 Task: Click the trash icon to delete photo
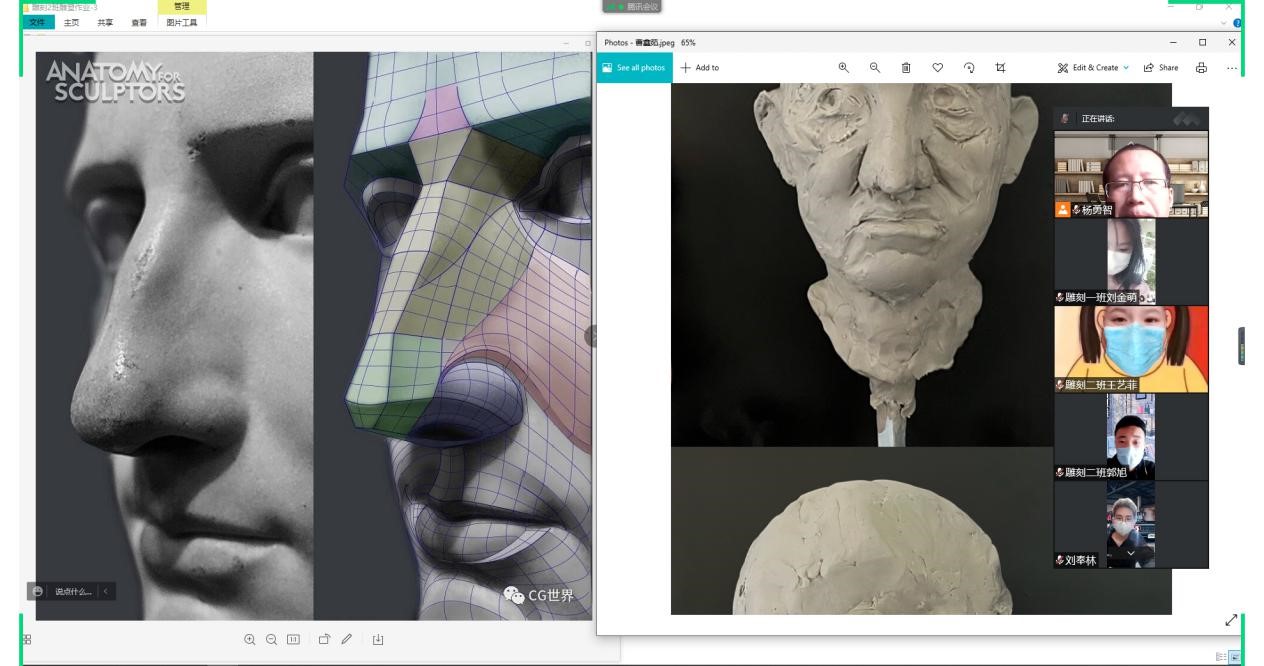tap(906, 68)
